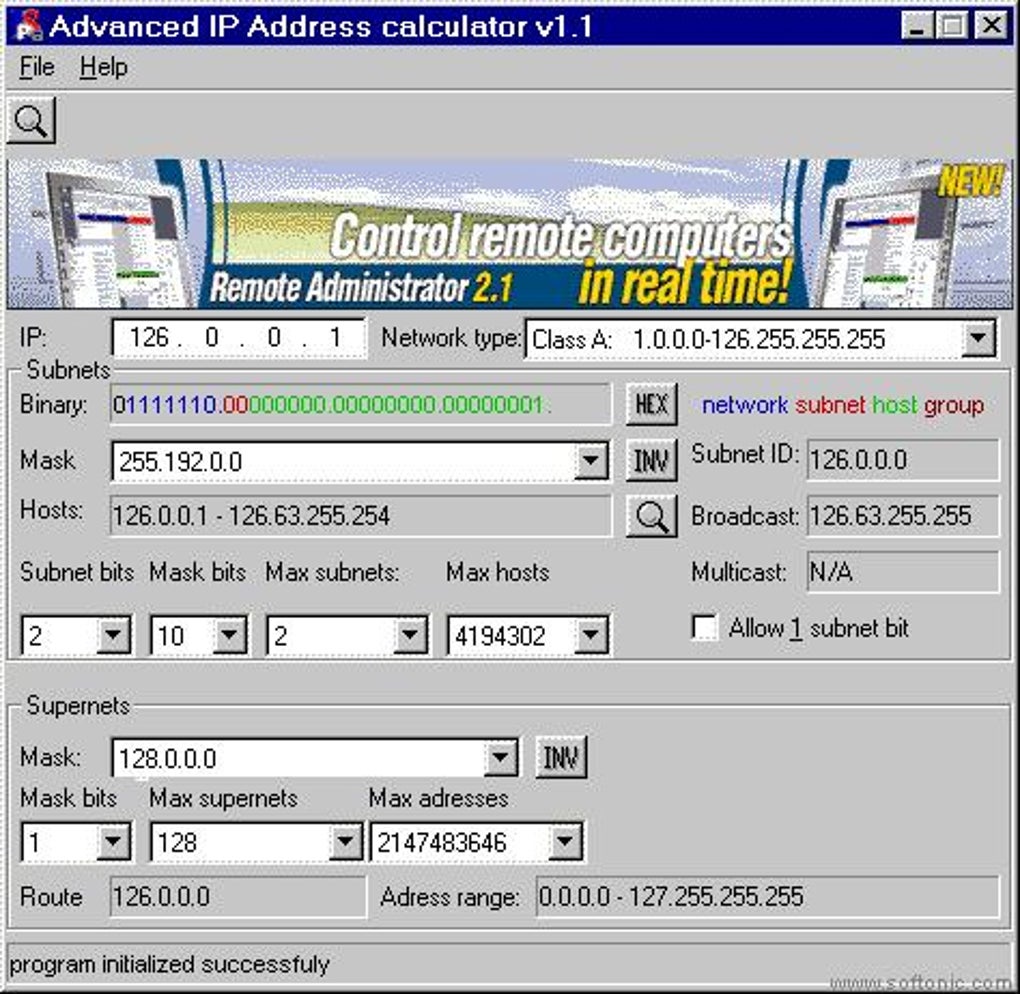Click the dark red 'group' legend word
Viewport: 1020px width, 994px height.
(x=954, y=407)
